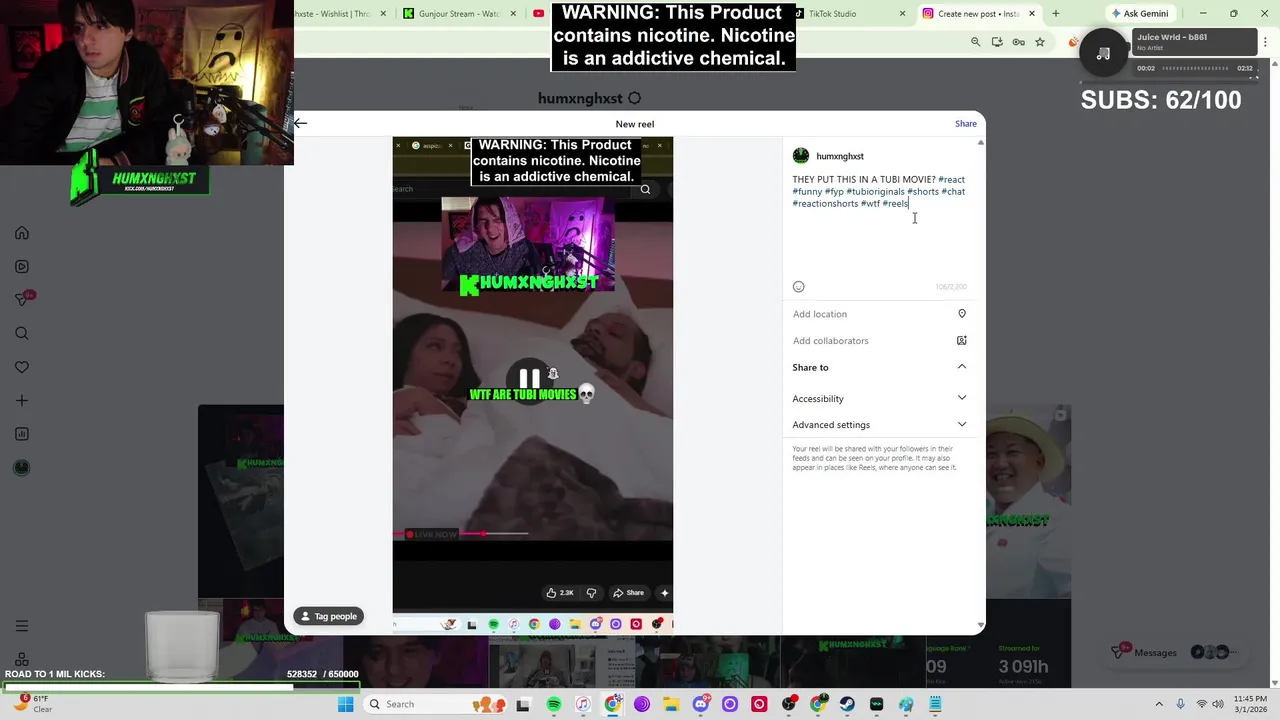Viewport: 1280px width, 720px height.
Task: Open the emoji picker under caption
Action: (x=798, y=287)
